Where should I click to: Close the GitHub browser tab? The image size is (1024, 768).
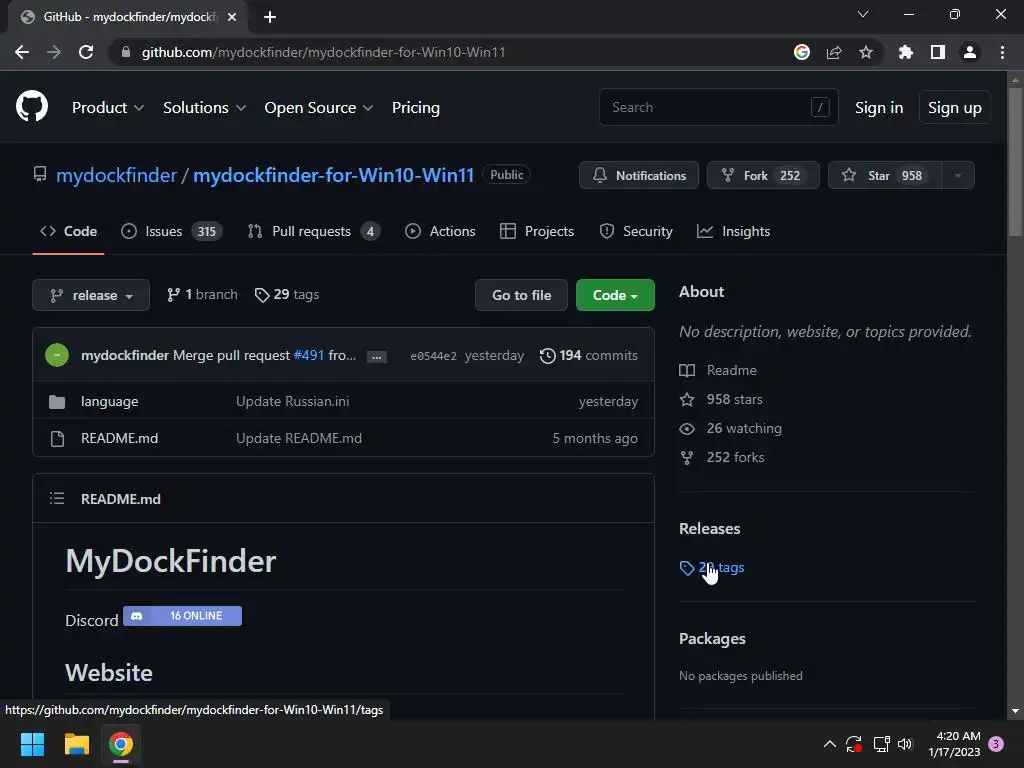[x=232, y=17]
